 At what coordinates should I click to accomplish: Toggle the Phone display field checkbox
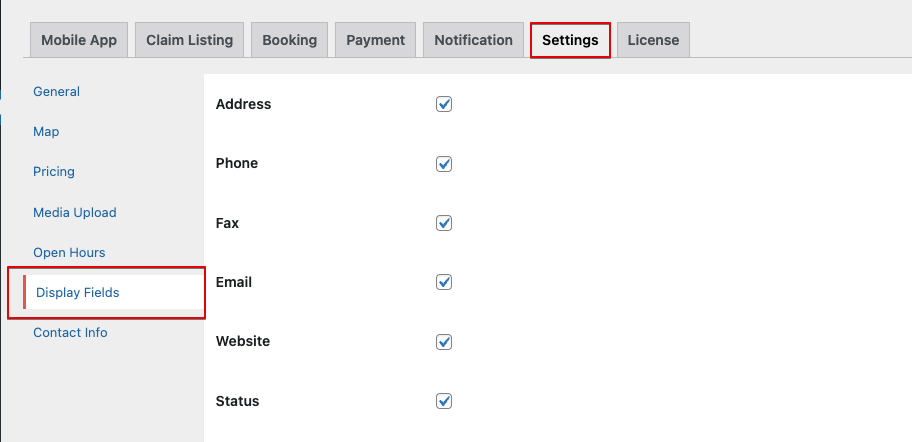(444, 164)
